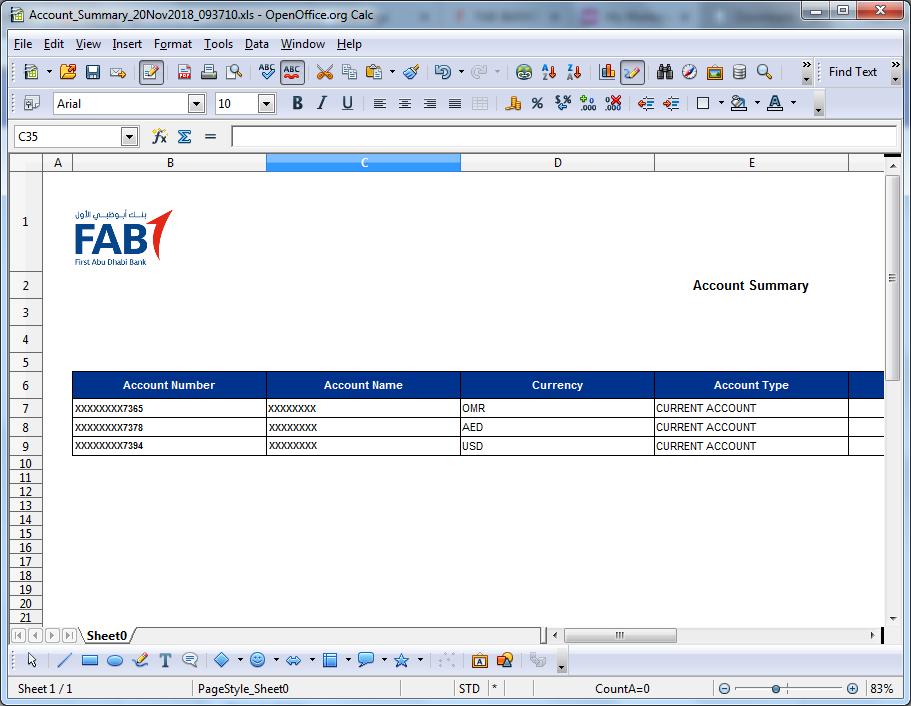Open Page Preview
This screenshot has width=911, height=706.
pyautogui.click(x=234, y=72)
